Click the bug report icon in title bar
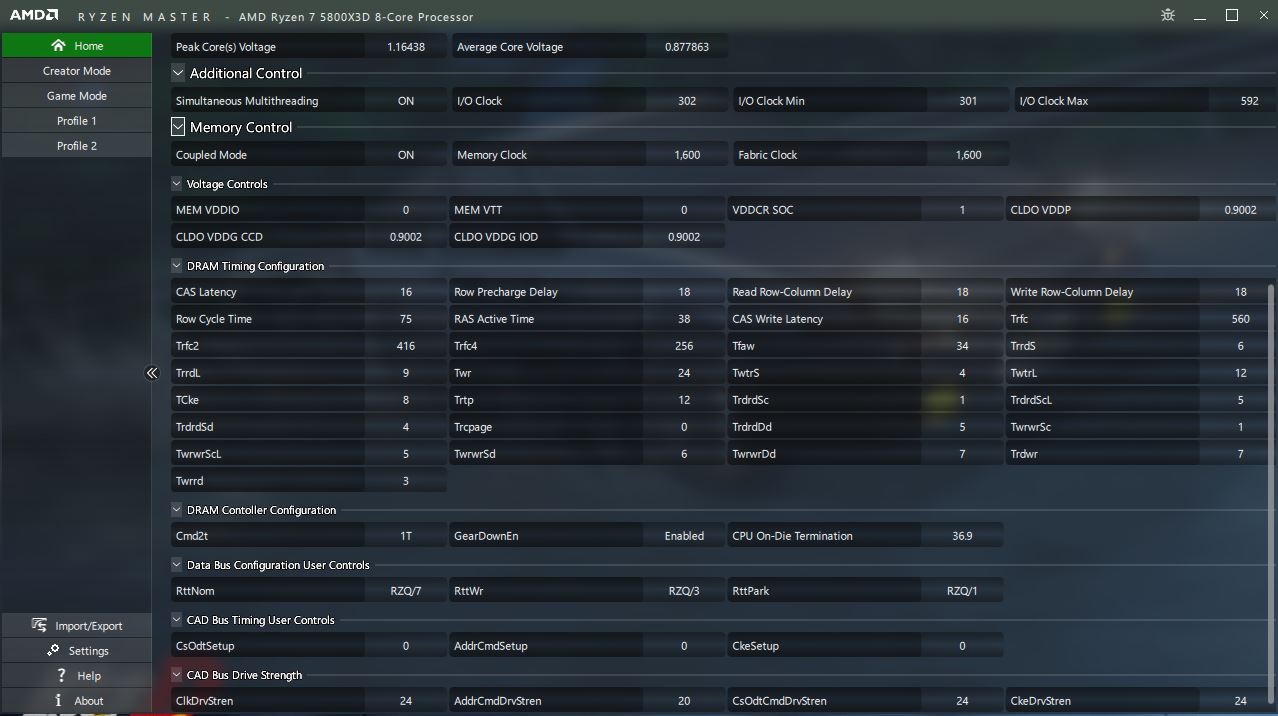1278x716 pixels. (1168, 15)
